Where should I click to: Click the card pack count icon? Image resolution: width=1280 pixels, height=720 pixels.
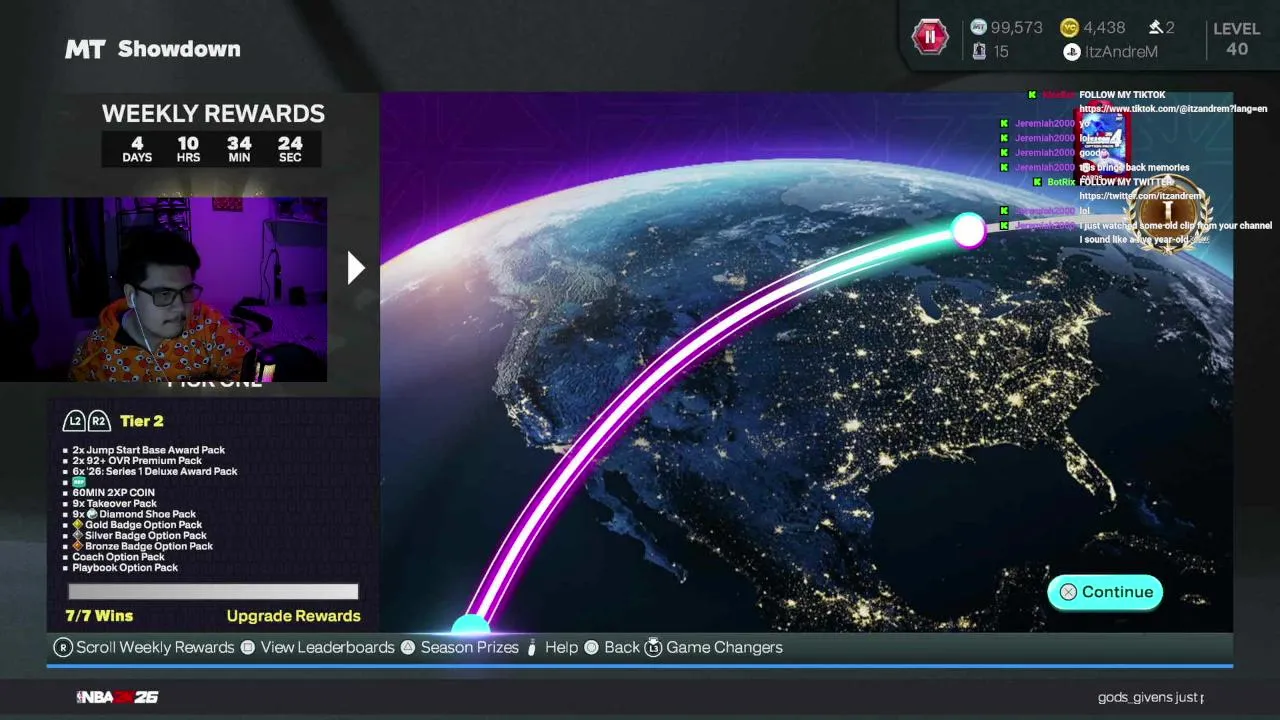point(979,51)
